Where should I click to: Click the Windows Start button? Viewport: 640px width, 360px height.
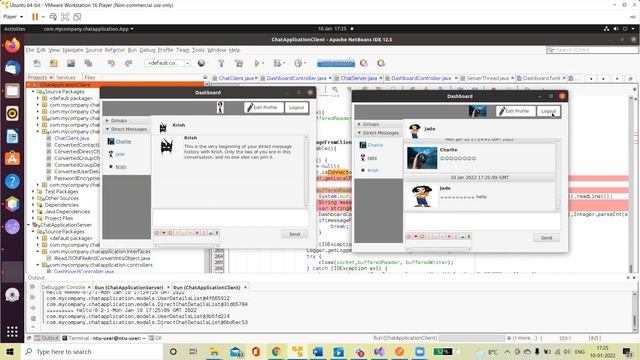point(10,351)
